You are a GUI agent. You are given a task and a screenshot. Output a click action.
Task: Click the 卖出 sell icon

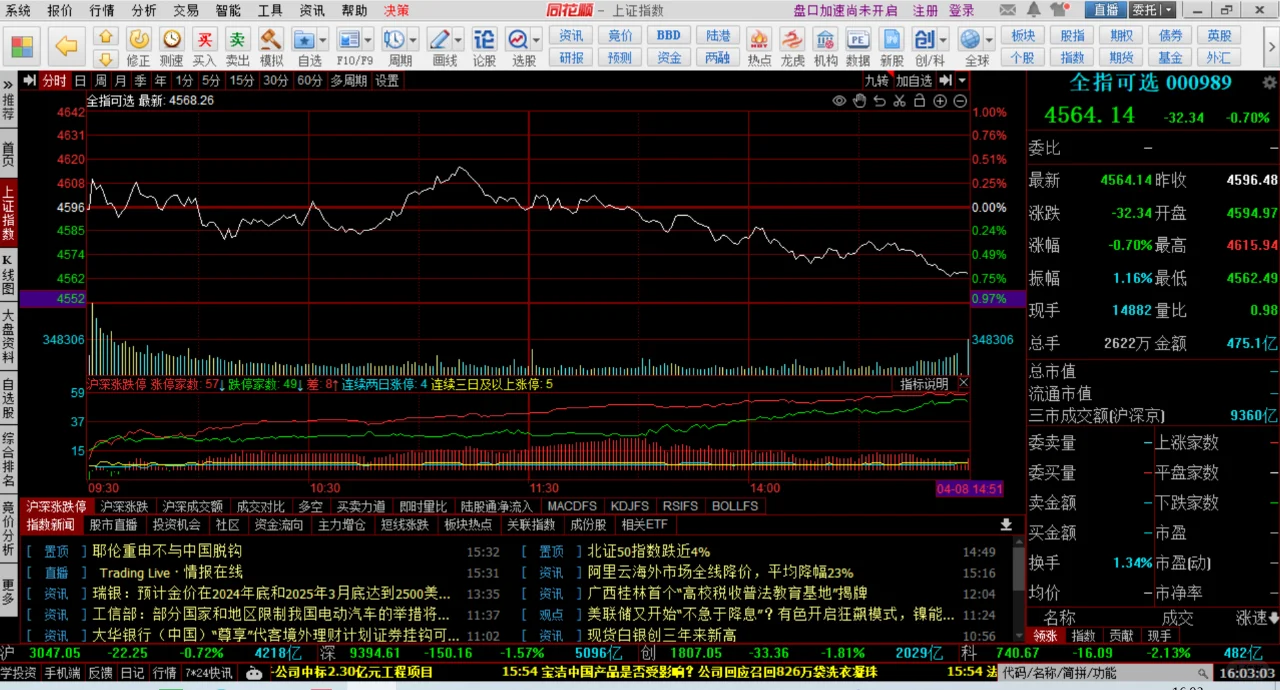coord(238,40)
